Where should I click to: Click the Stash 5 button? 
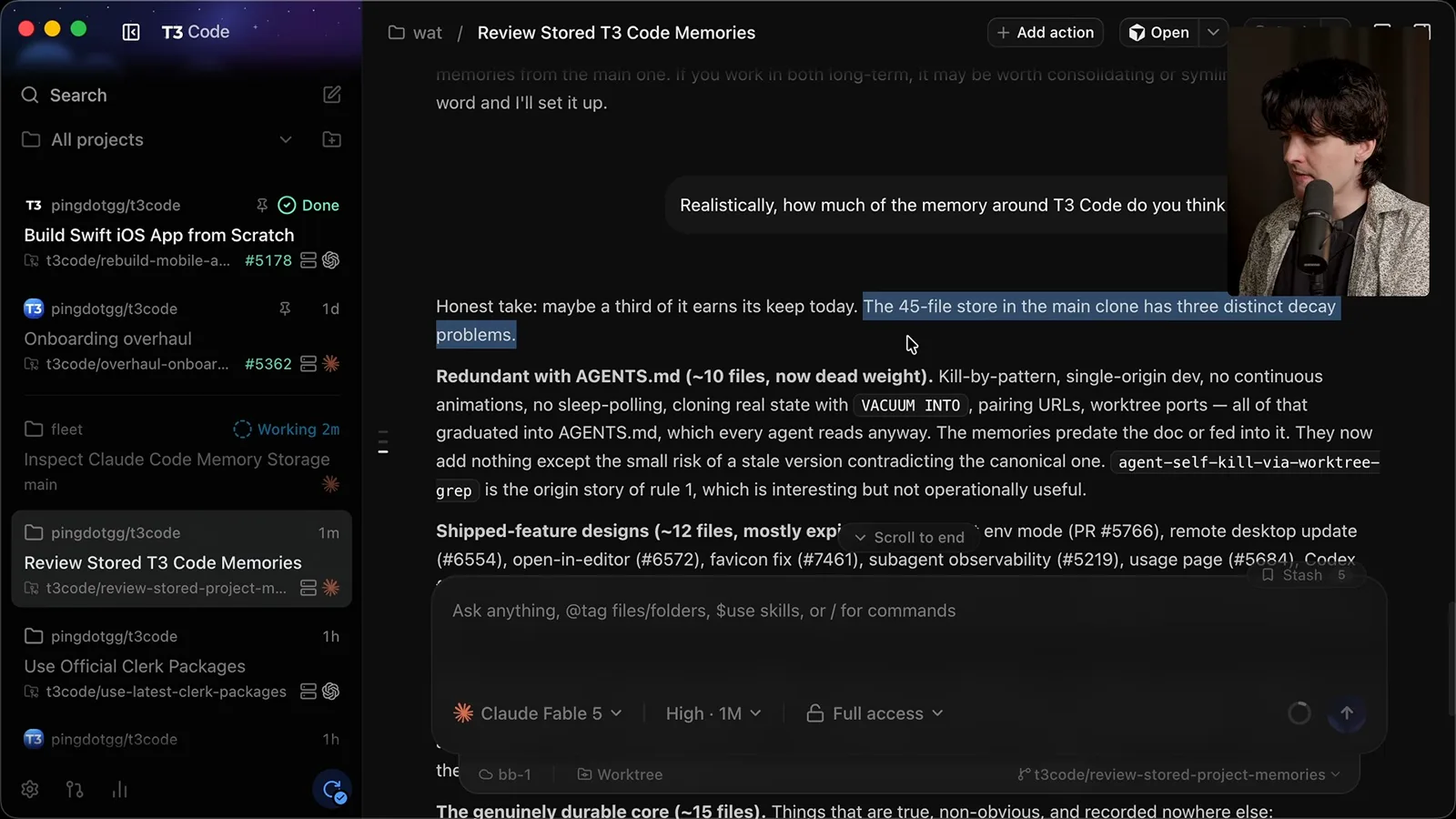pos(1304,575)
